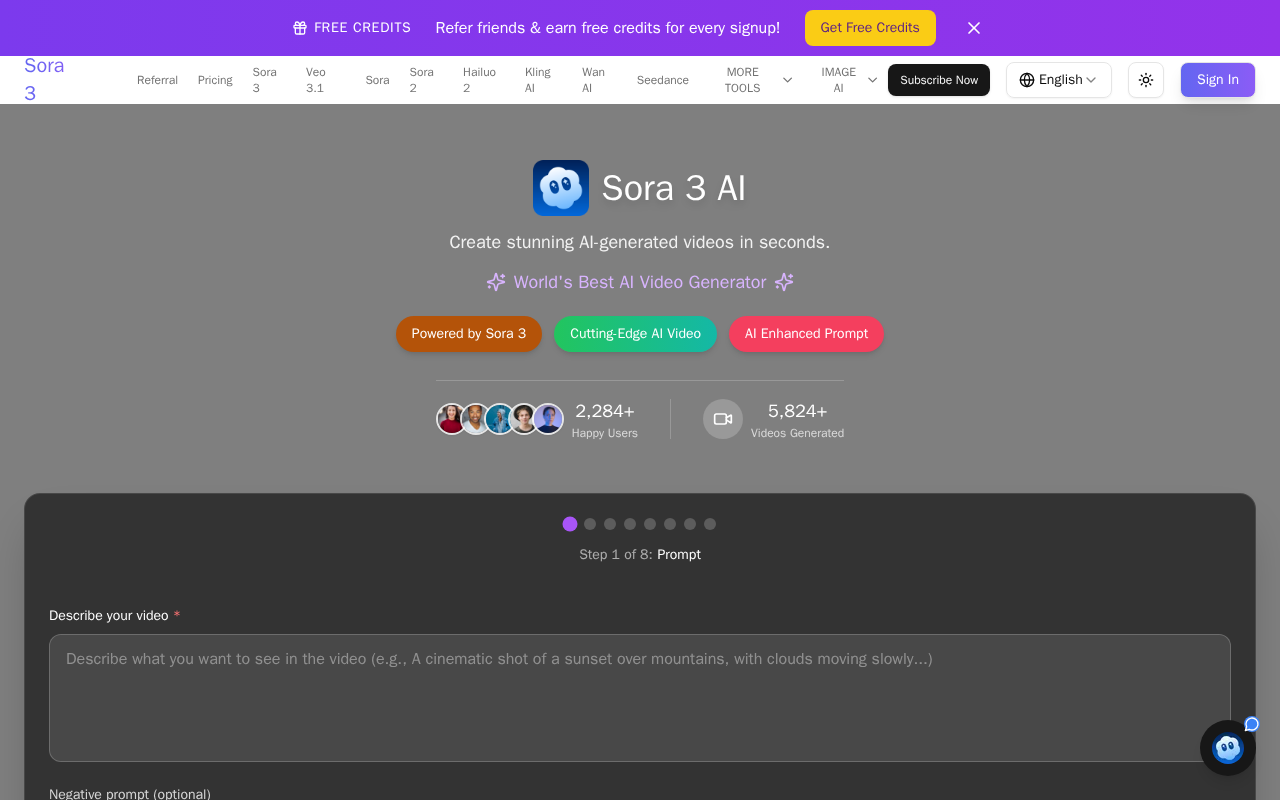Open the English language selector
Screen dimensions: 1280x800
[x=1059, y=80]
